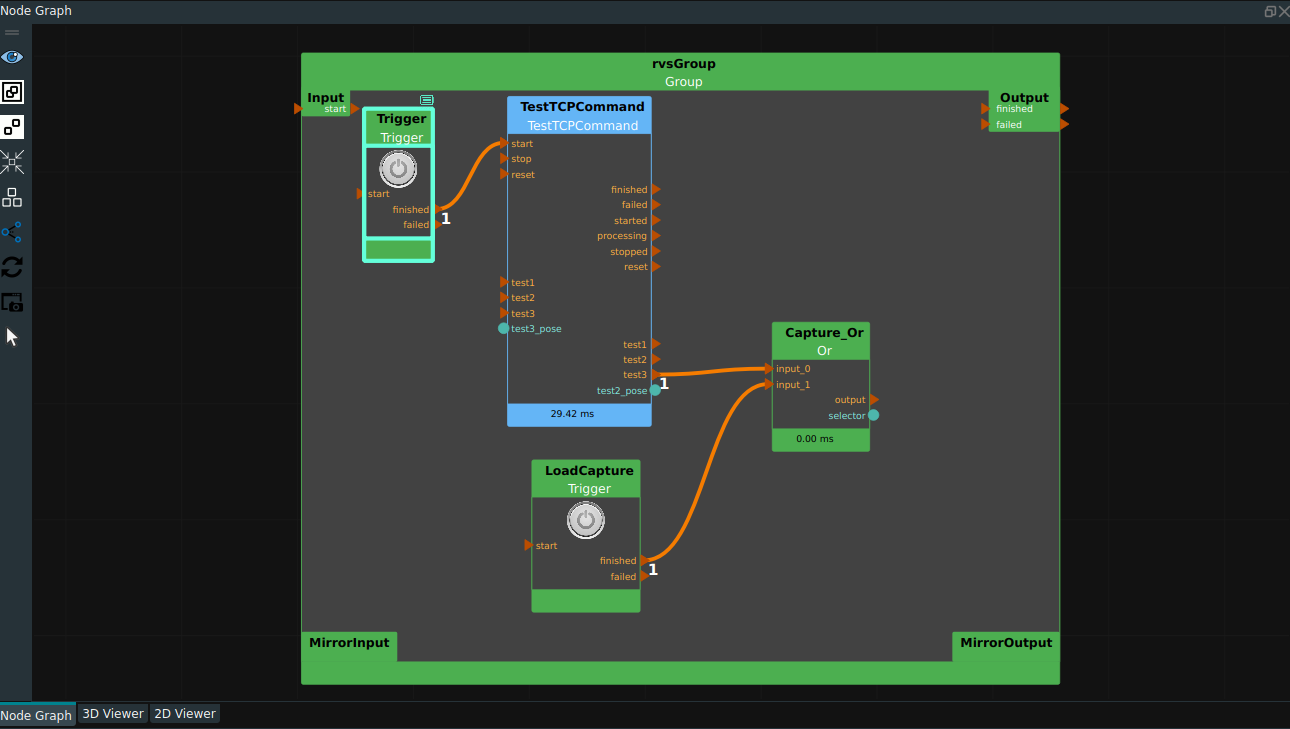Click the test2 input port
Image resolution: width=1290 pixels, height=729 pixels.
click(x=505, y=297)
